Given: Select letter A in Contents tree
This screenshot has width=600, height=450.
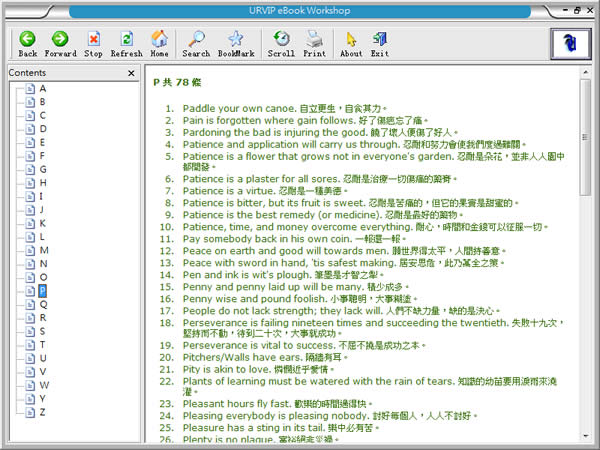Looking at the screenshot, I should click(x=43, y=88).
